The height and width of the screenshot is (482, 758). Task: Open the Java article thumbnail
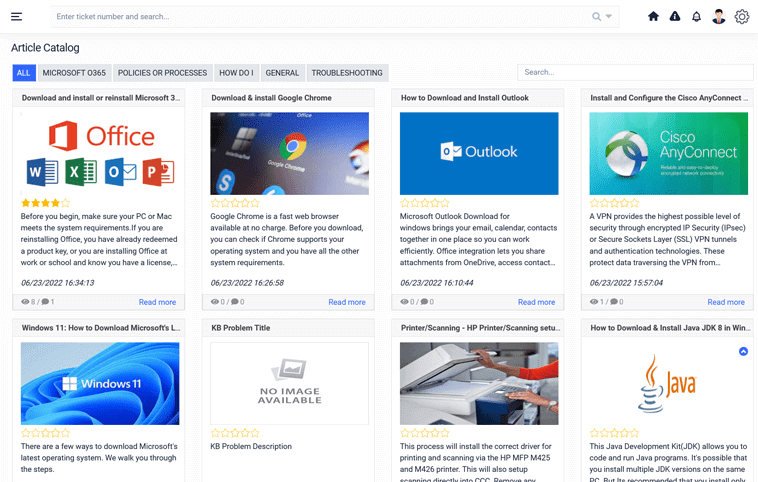pyautogui.click(x=669, y=384)
